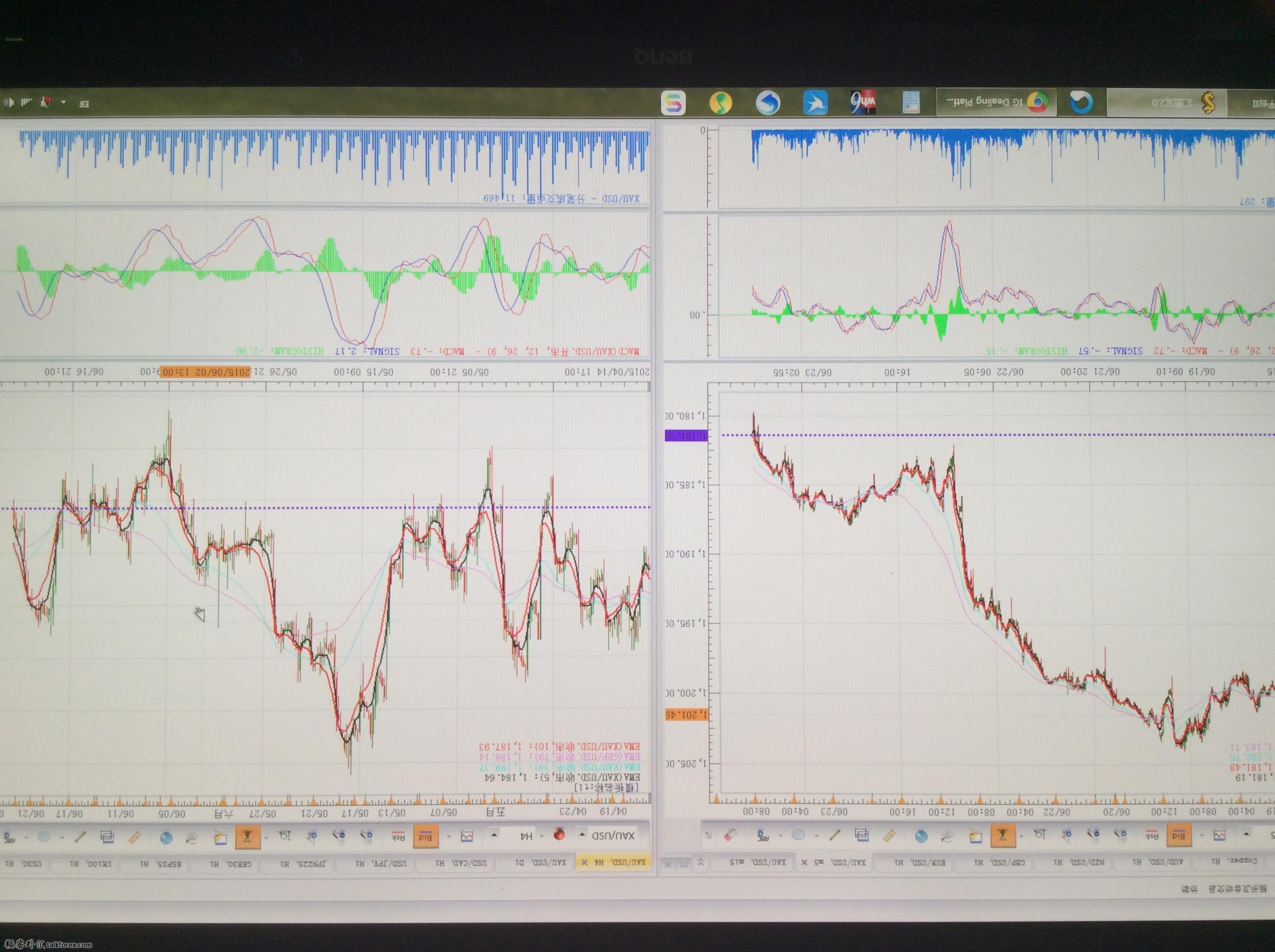Open the GBP/USD, H1 chart tab

pyautogui.click(x=993, y=862)
